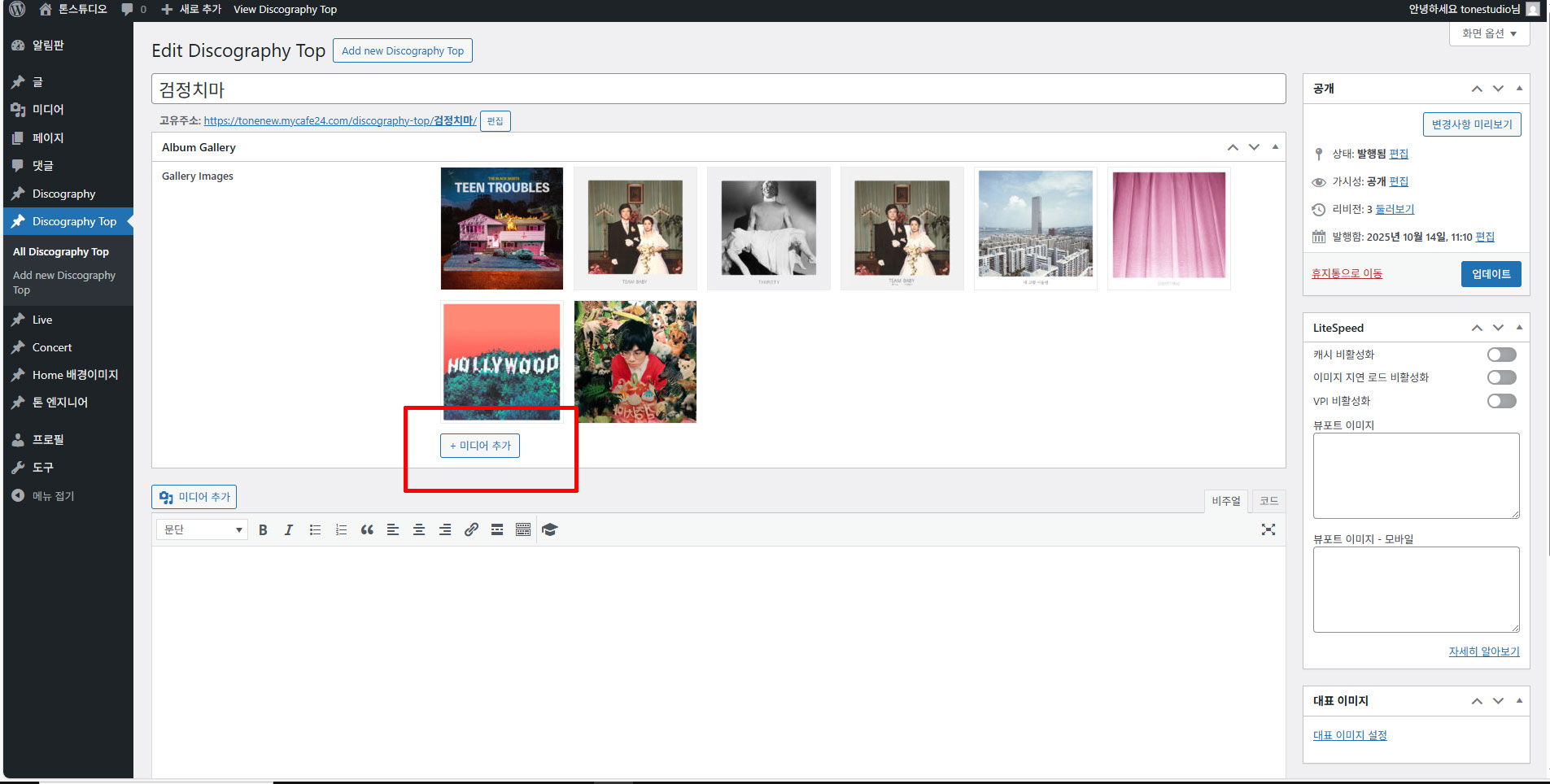Screen dimensions: 1550x784
Task: Open the Concert menu in sidebar
Action: (52, 347)
